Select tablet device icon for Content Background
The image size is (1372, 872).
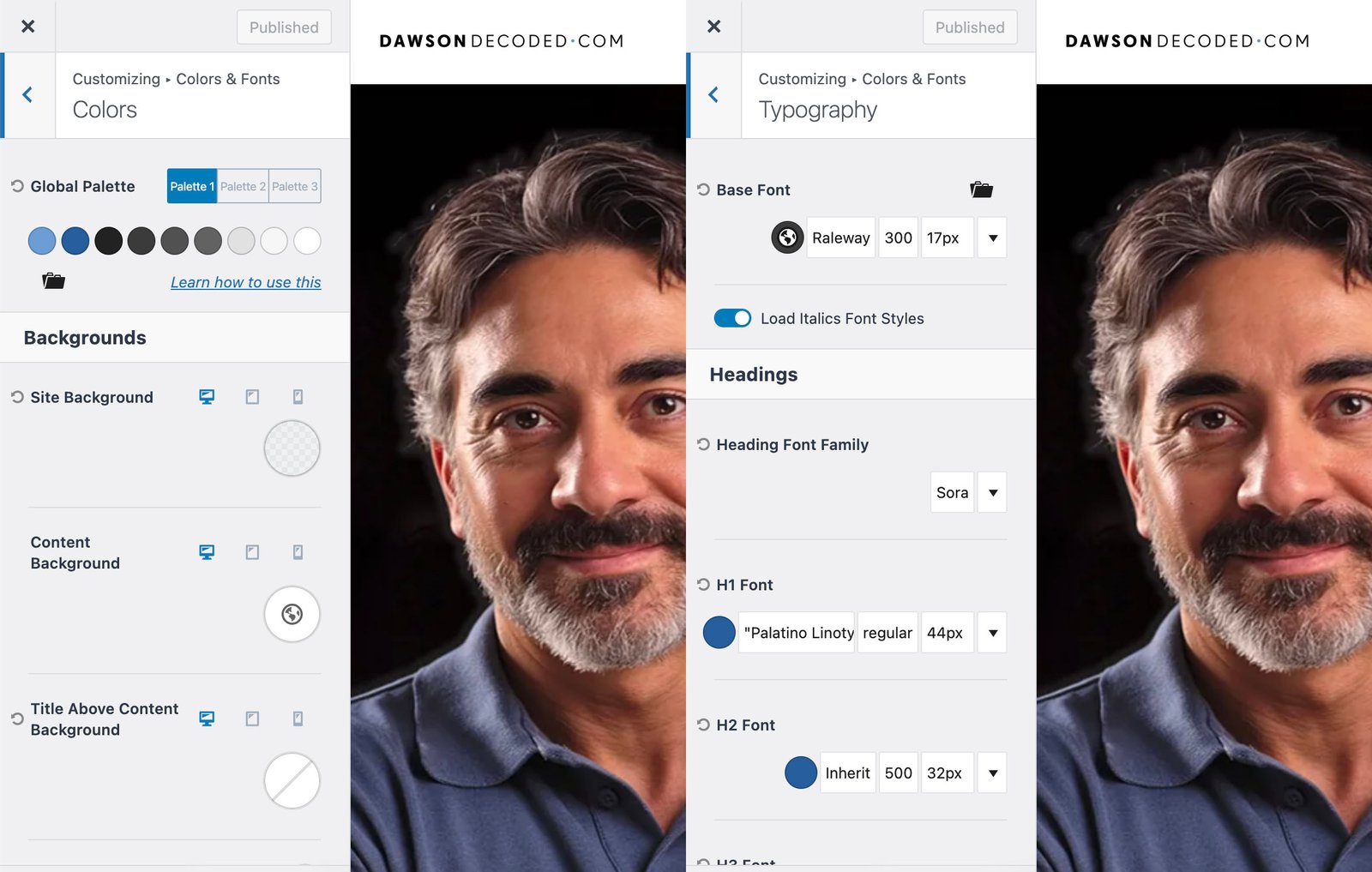click(x=252, y=552)
